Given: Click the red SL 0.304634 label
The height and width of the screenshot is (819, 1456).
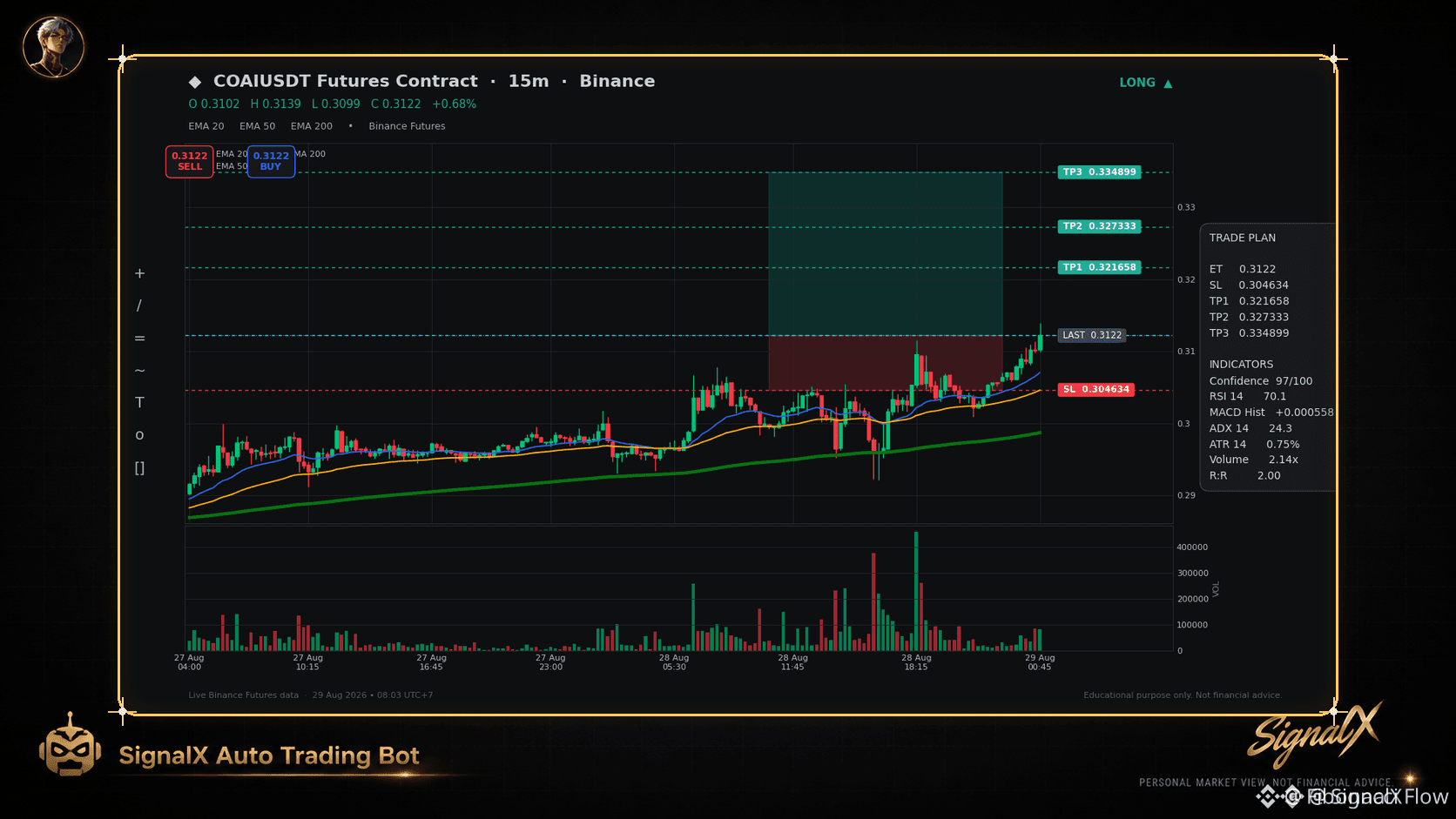Looking at the screenshot, I should coord(1096,389).
